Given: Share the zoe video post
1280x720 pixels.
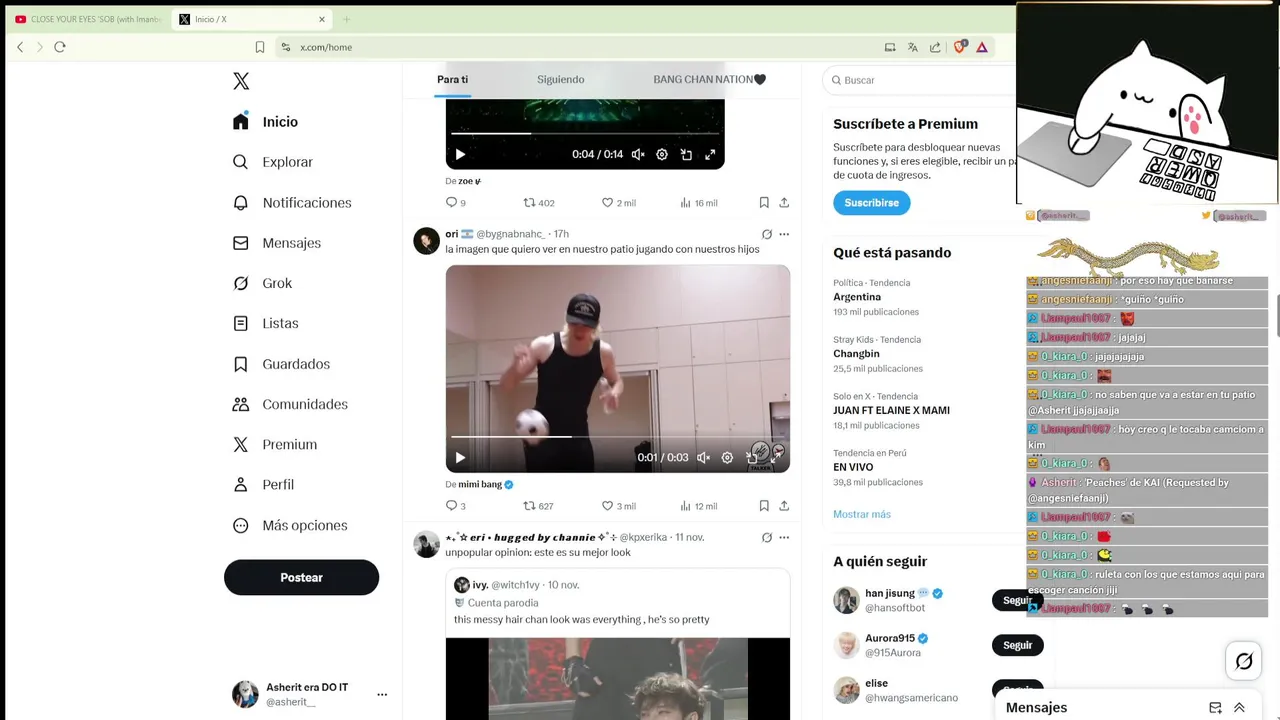Looking at the screenshot, I should 784,202.
